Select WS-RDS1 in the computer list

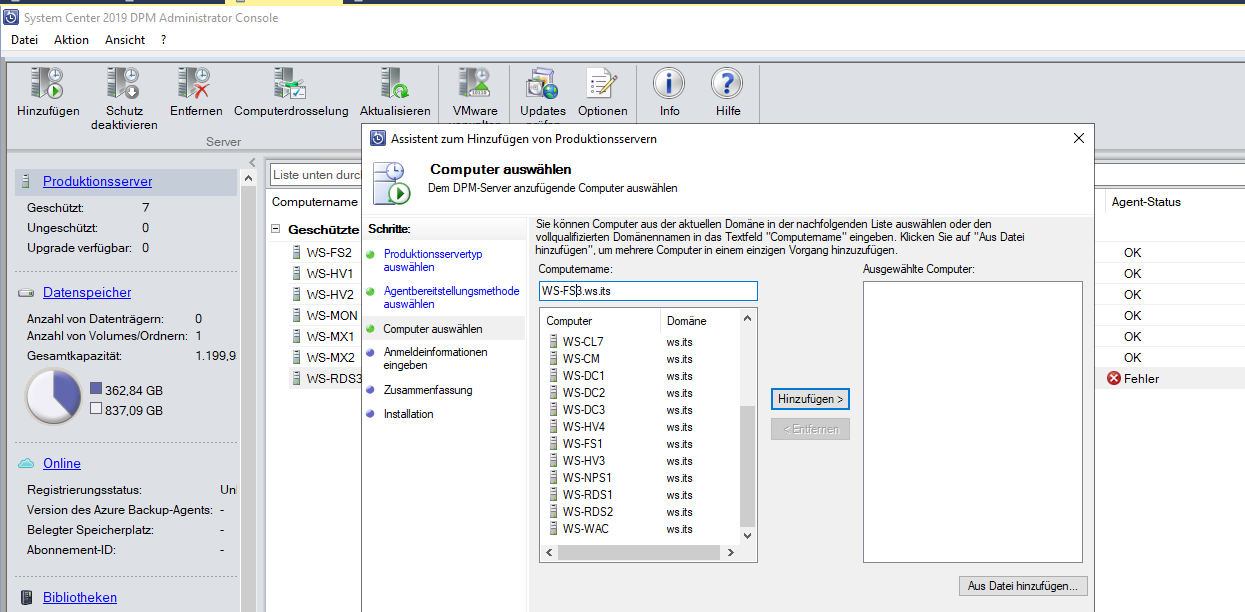[x=587, y=495]
